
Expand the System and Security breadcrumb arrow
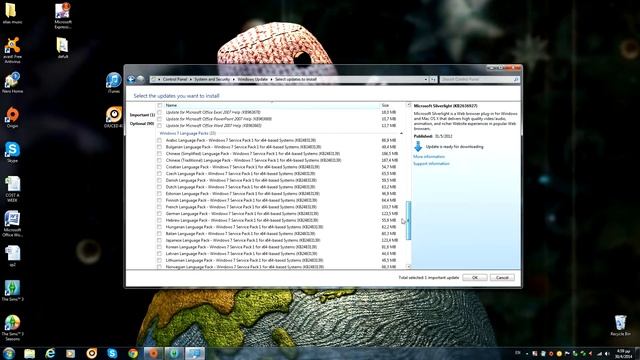coord(233,80)
